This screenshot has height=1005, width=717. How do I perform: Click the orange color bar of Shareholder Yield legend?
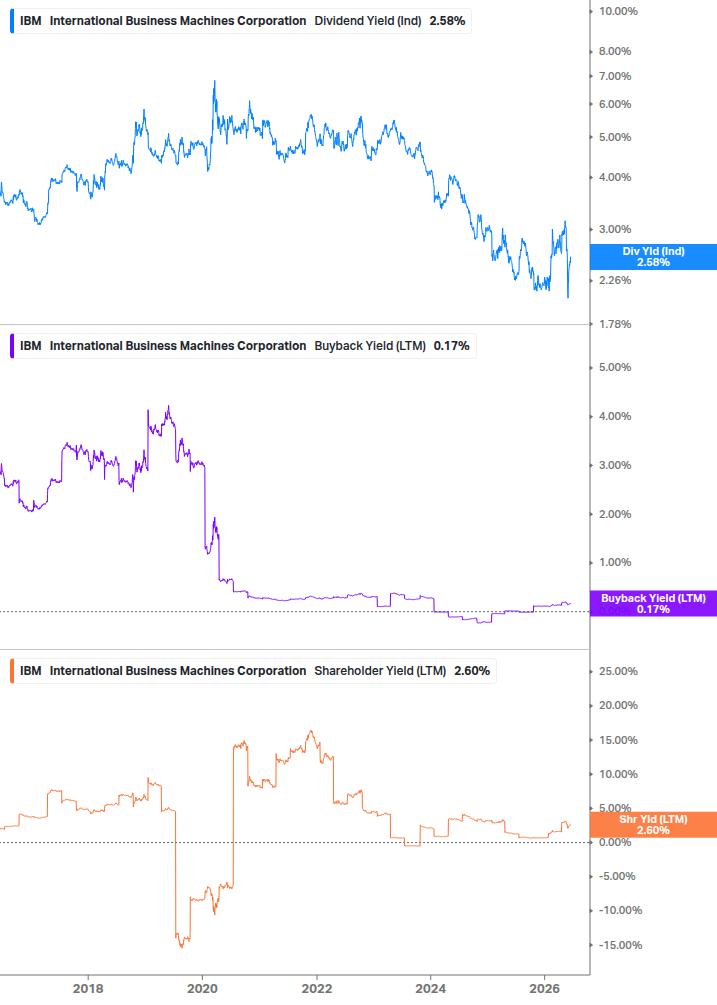[x=12, y=671]
